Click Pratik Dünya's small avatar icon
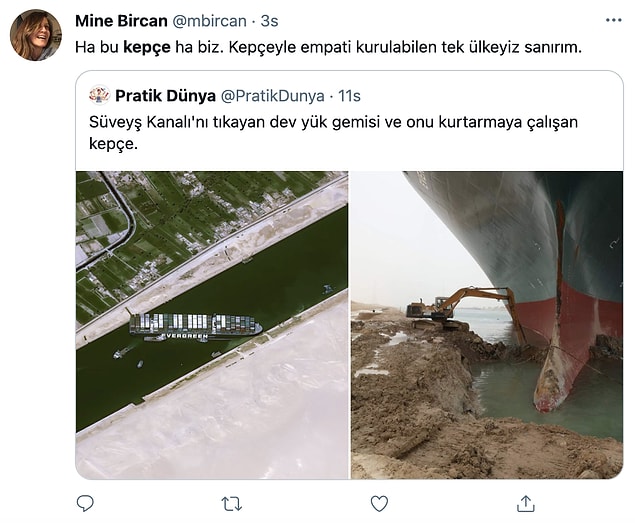The width and height of the screenshot is (635, 523). tap(99, 96)
